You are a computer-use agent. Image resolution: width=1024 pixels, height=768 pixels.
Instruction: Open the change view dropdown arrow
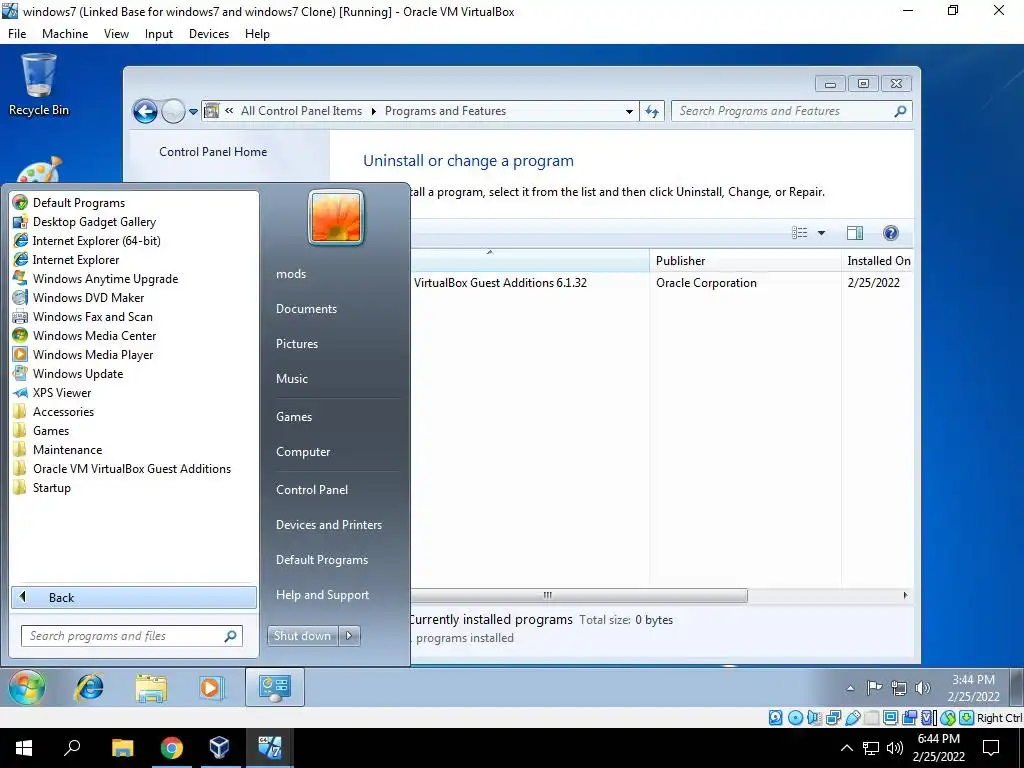(x=822, y=233)
